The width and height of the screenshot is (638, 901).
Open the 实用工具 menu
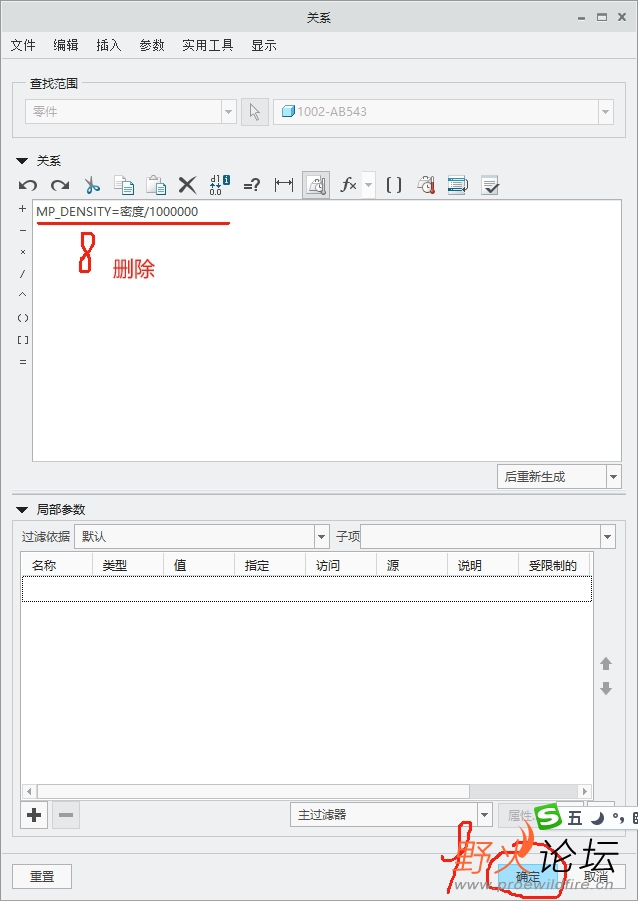pos(207,45)
